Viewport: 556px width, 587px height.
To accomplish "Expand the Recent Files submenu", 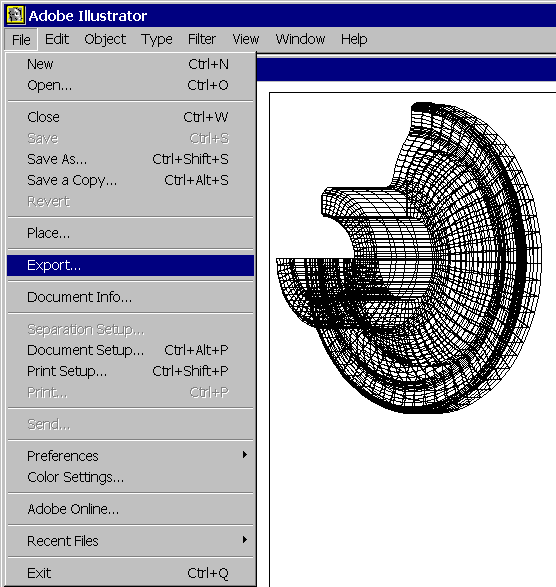I will tap(130, 541).
